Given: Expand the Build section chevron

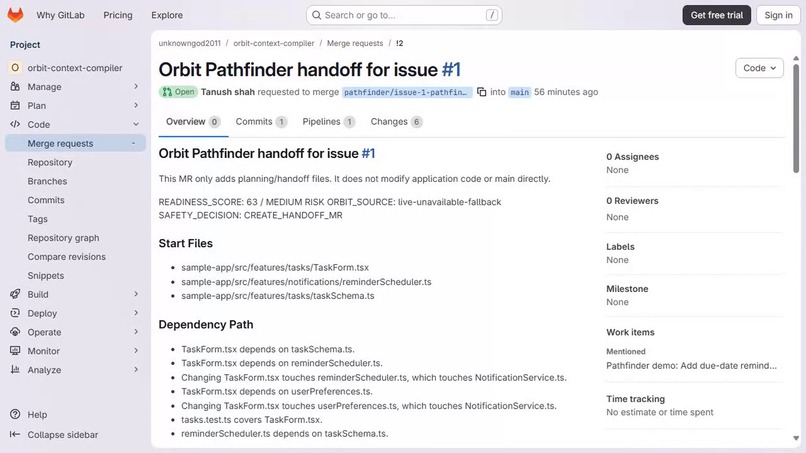Looking at the screenshot, I should [136, 294].
